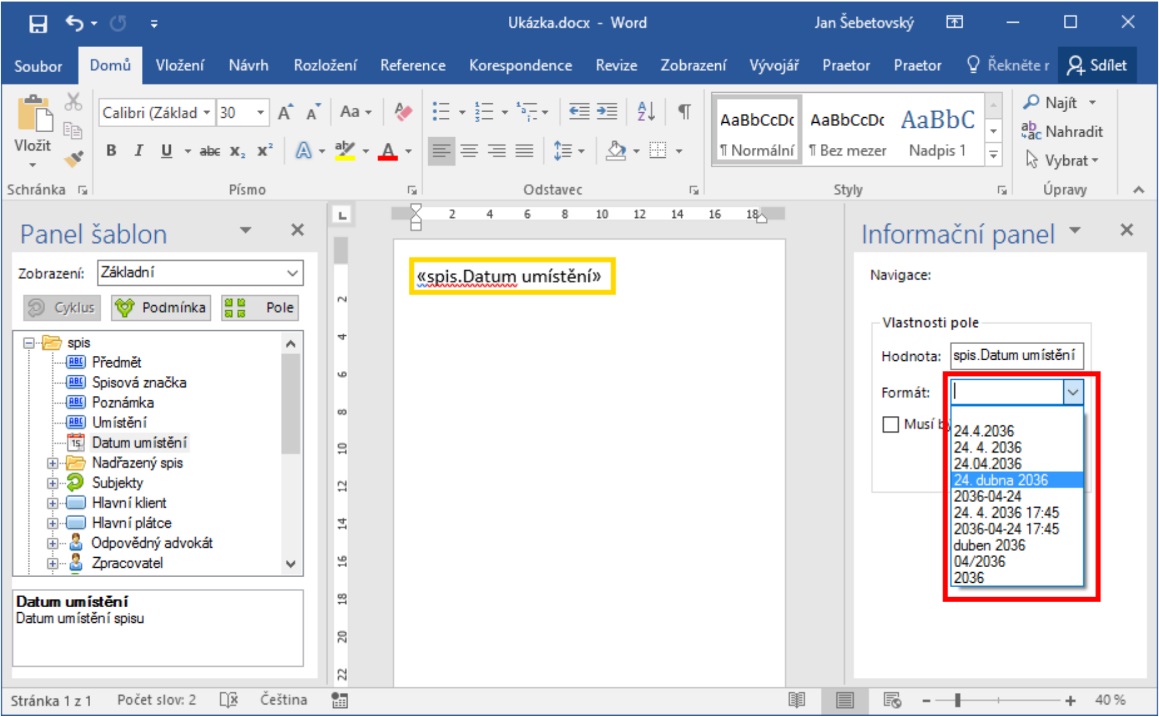Viewport: 1159px width, 717px height.
Task: Show paragraph marks with pilcrow icon
Action: pyautogui.click(x=684, y=112)
